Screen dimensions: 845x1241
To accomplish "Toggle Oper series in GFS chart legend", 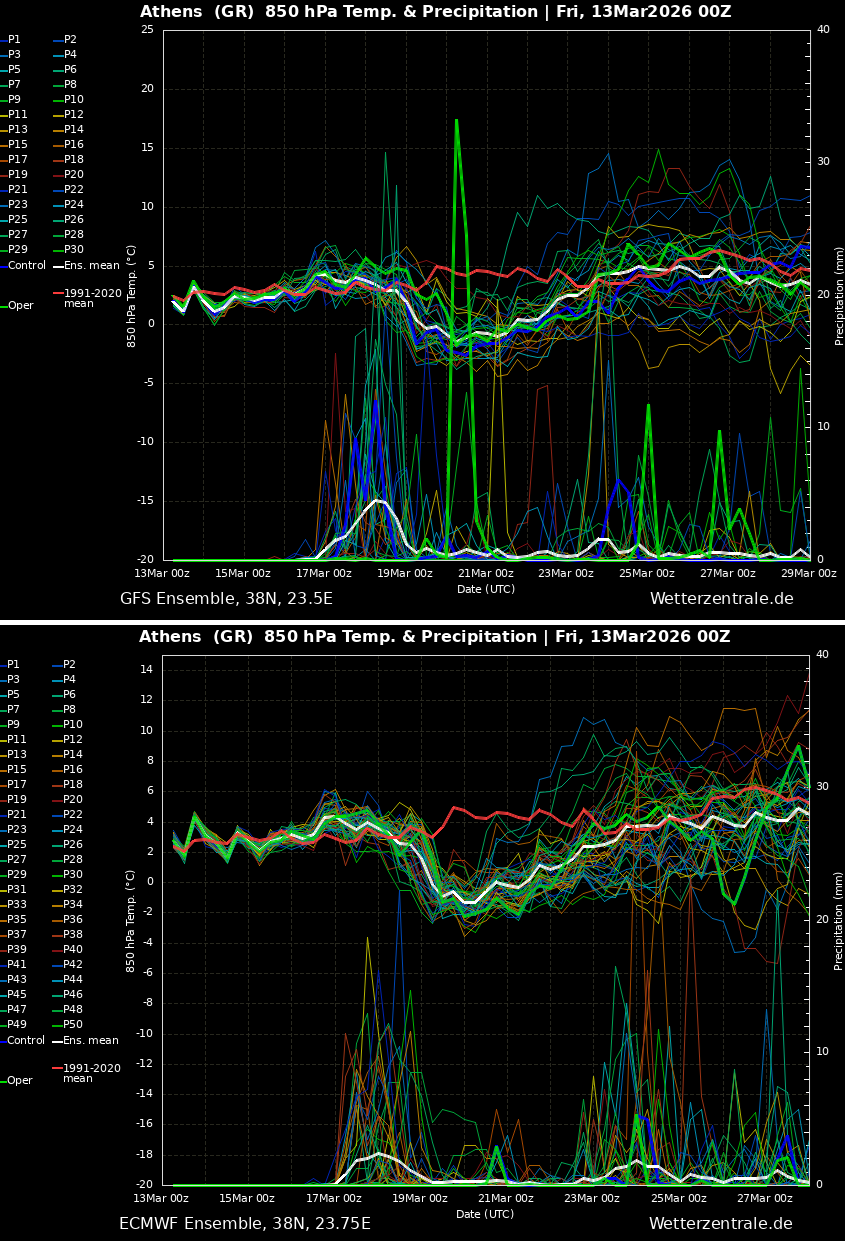I will [x=20, y=306].
